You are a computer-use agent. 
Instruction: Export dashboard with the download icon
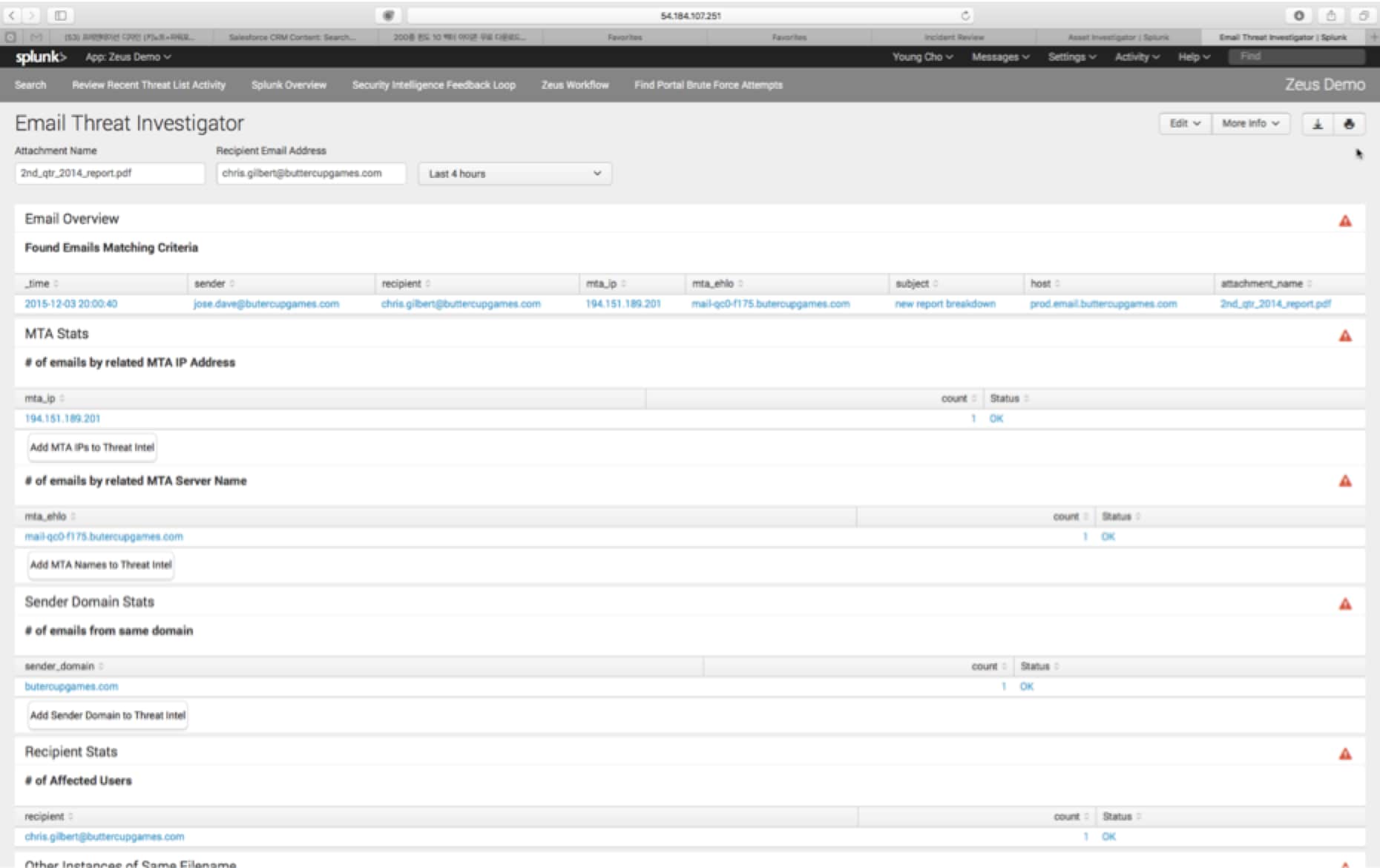1318,124
